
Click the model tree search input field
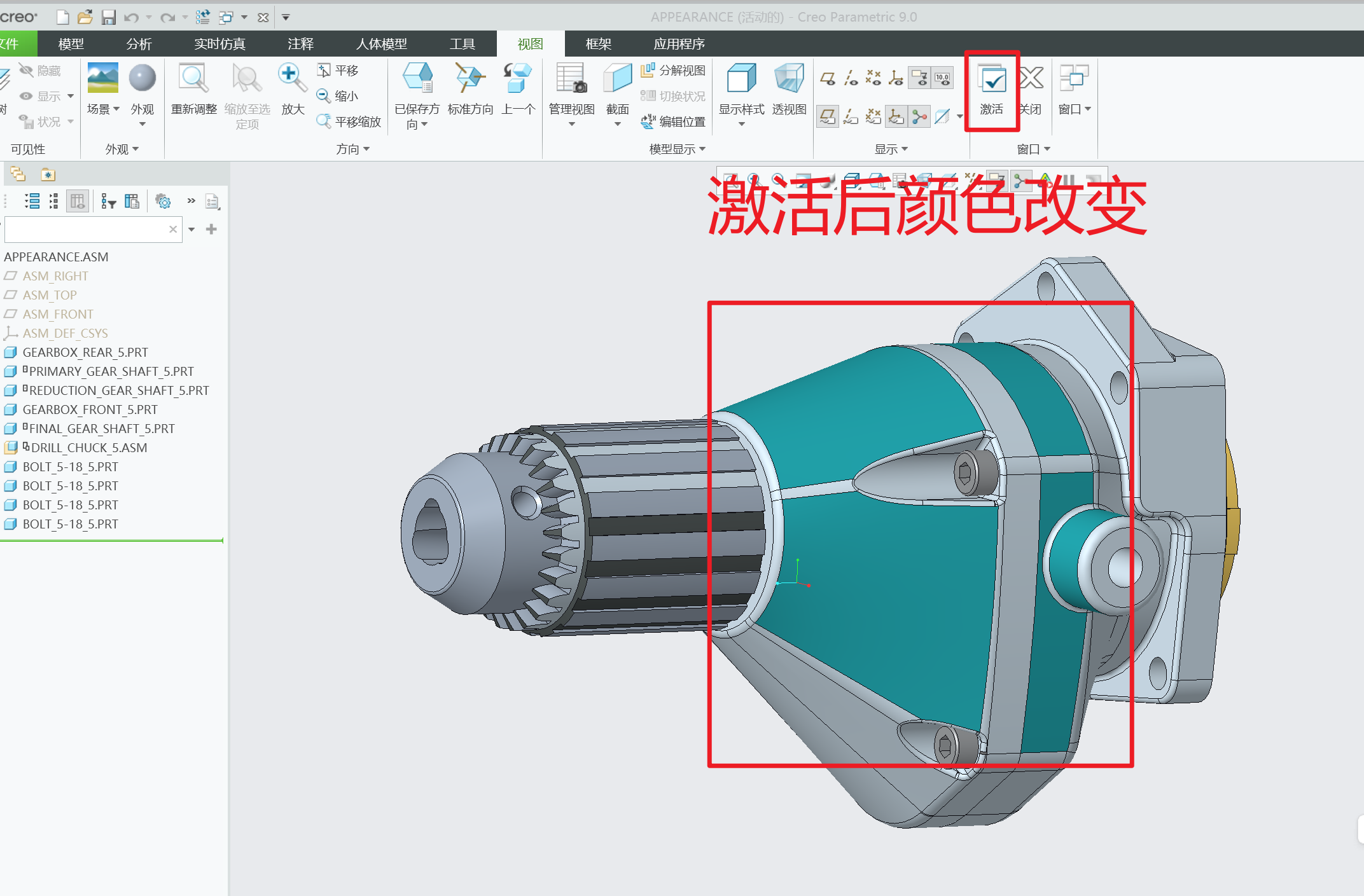86,230
